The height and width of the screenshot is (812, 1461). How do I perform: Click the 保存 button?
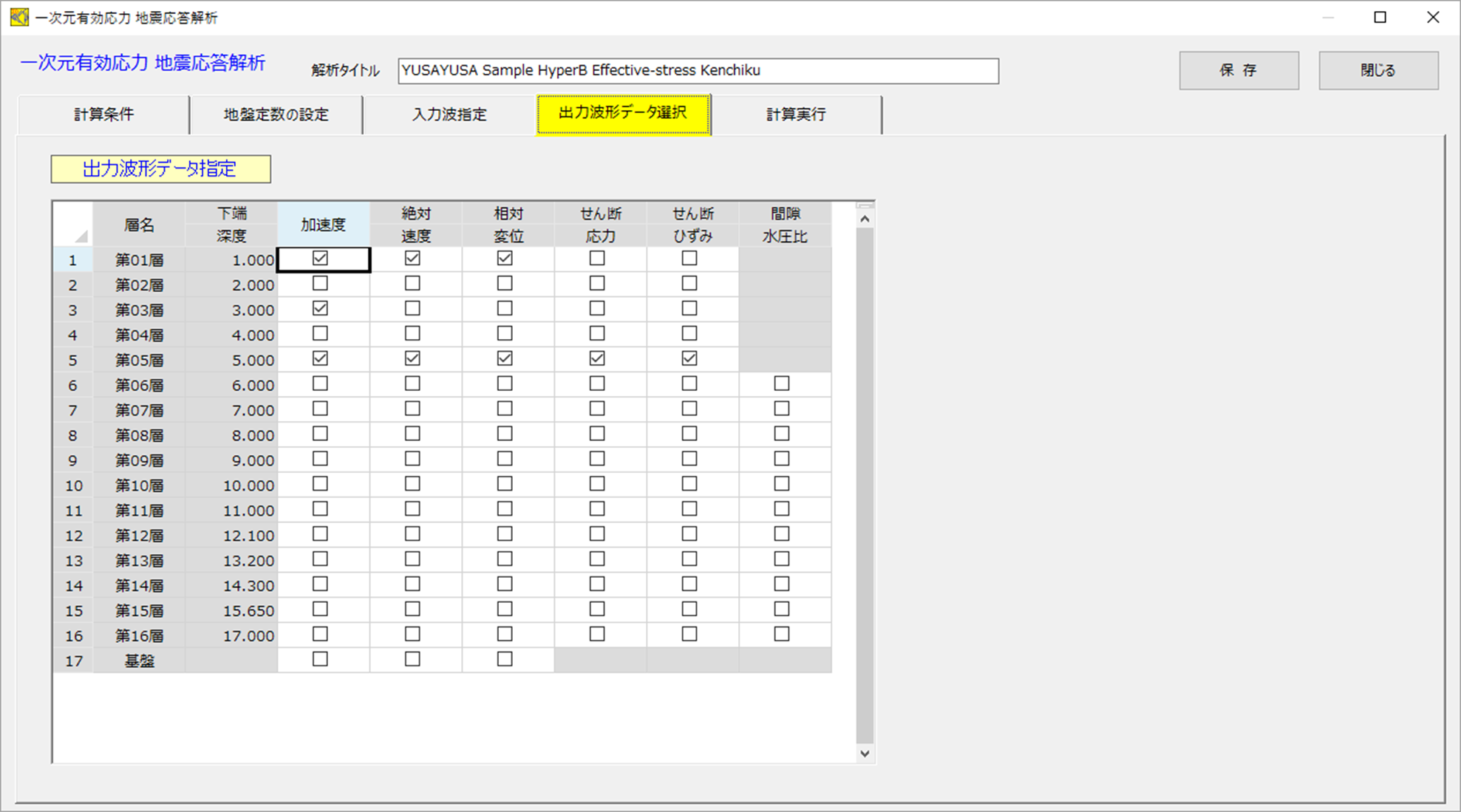(1239, 70)
